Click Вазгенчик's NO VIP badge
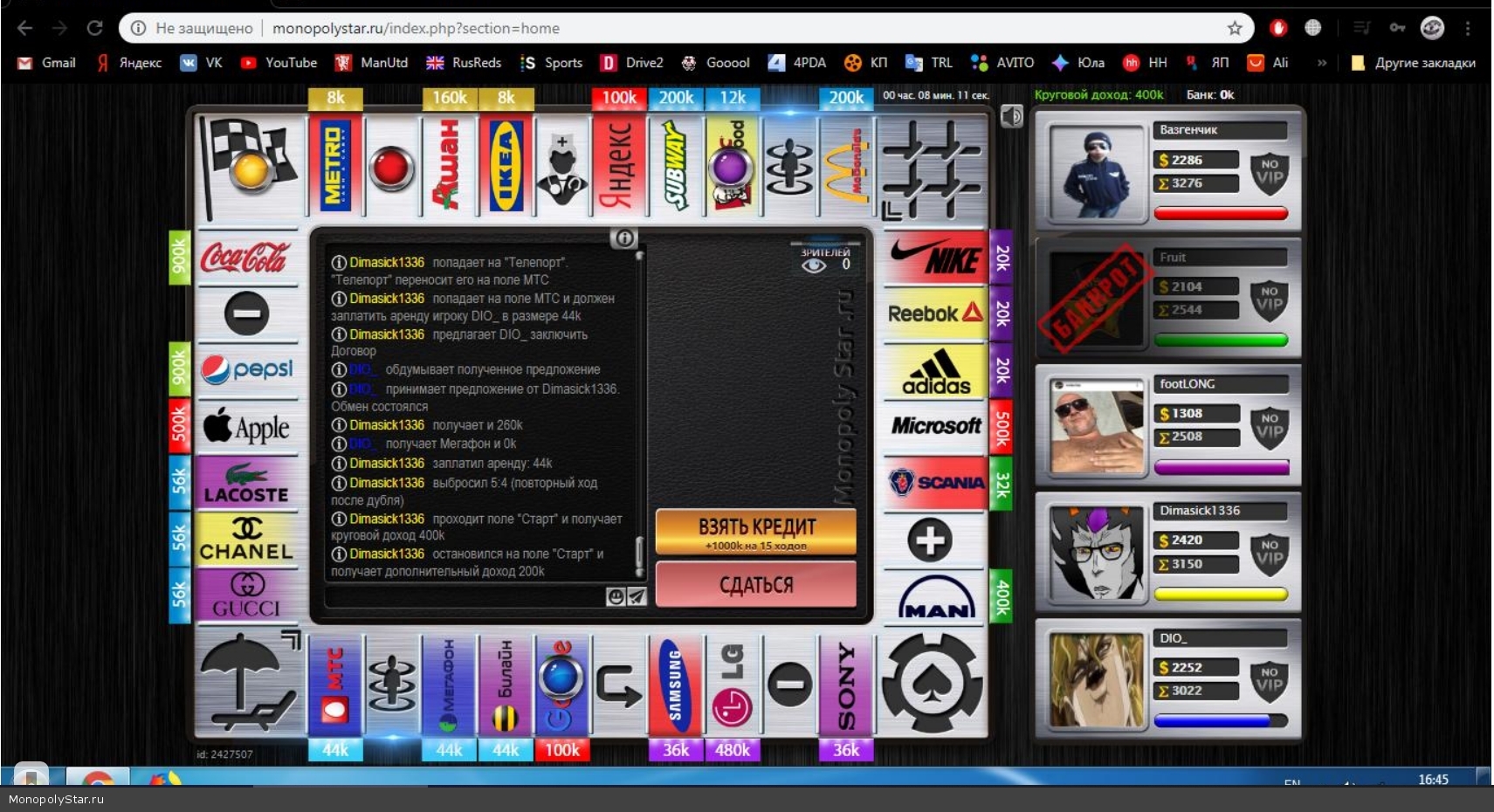Image resolution: width=1494 pixels, height=812 pixels. tap(1270, 173)
